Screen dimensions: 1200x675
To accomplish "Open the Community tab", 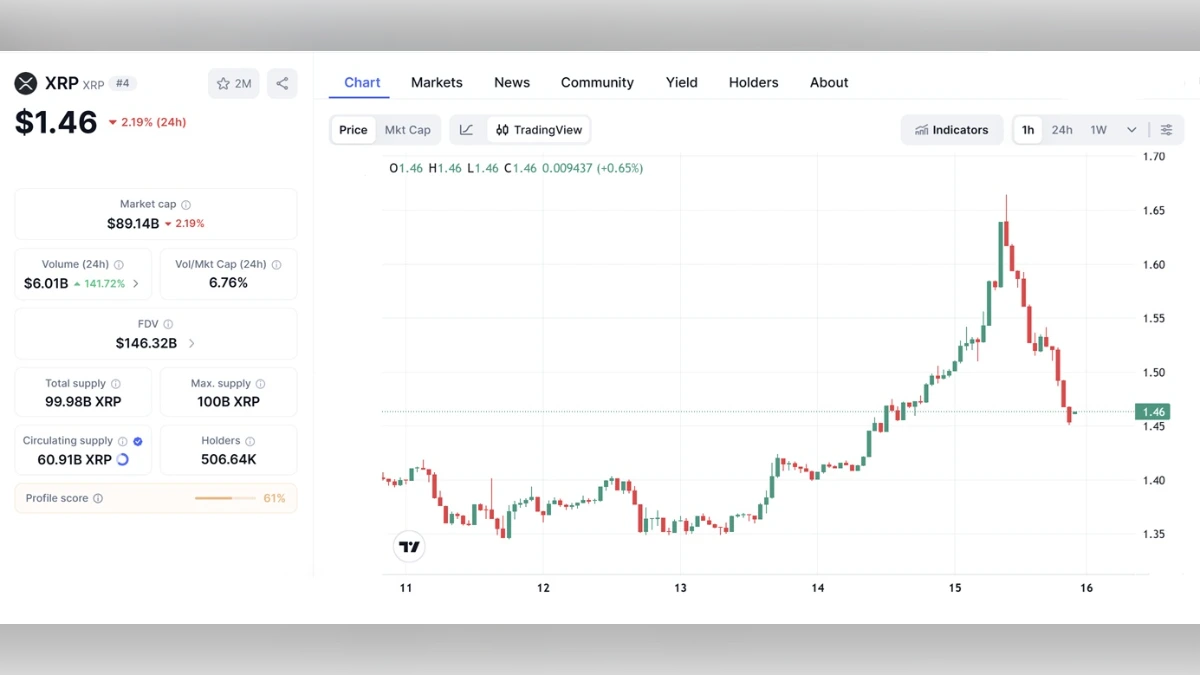I will [x=596, y=82].
